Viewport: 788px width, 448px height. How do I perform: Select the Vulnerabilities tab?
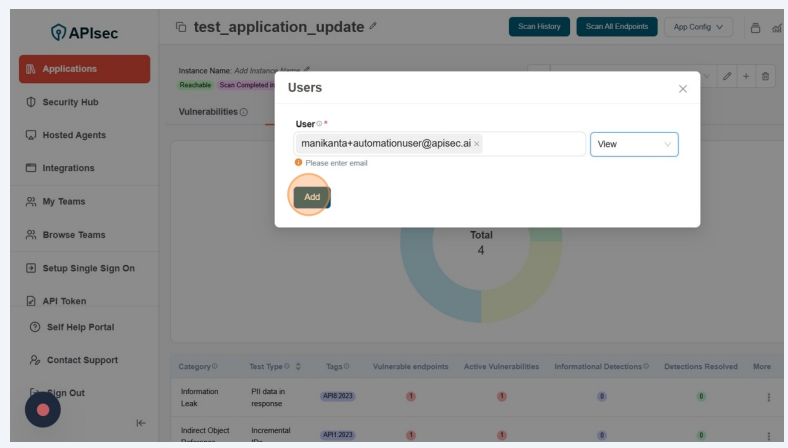point(208,111)
